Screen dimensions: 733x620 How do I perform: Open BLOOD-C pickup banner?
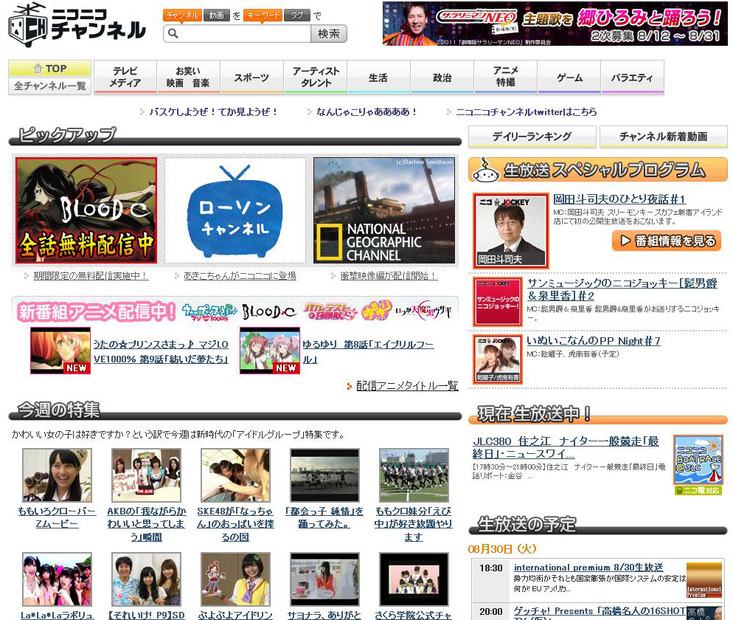[x=86, y=210]
